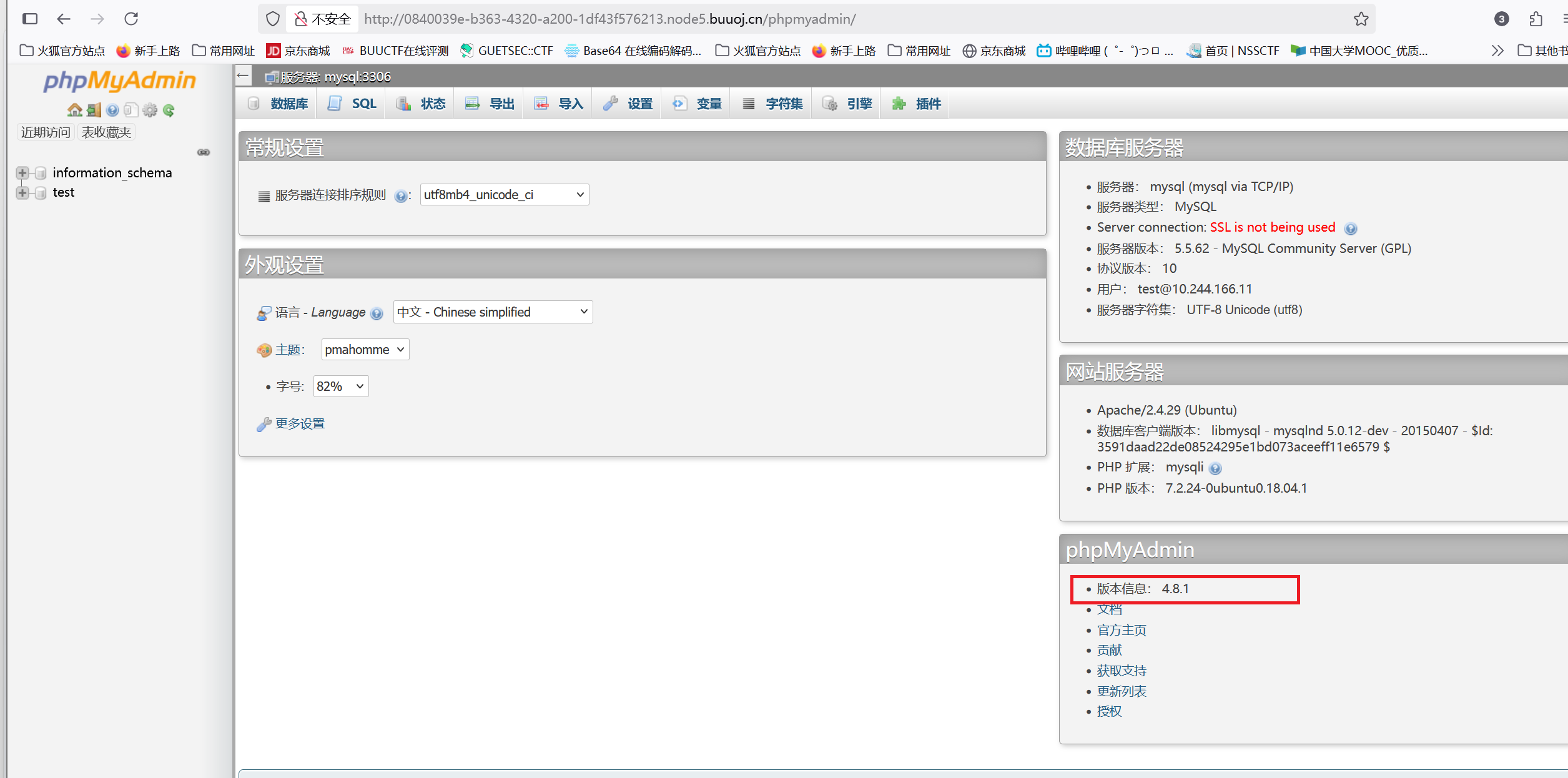Click the logout door icon
The height and width of the screenshot is (778, 1568).
pyautogui.click(x=94, y=111)
